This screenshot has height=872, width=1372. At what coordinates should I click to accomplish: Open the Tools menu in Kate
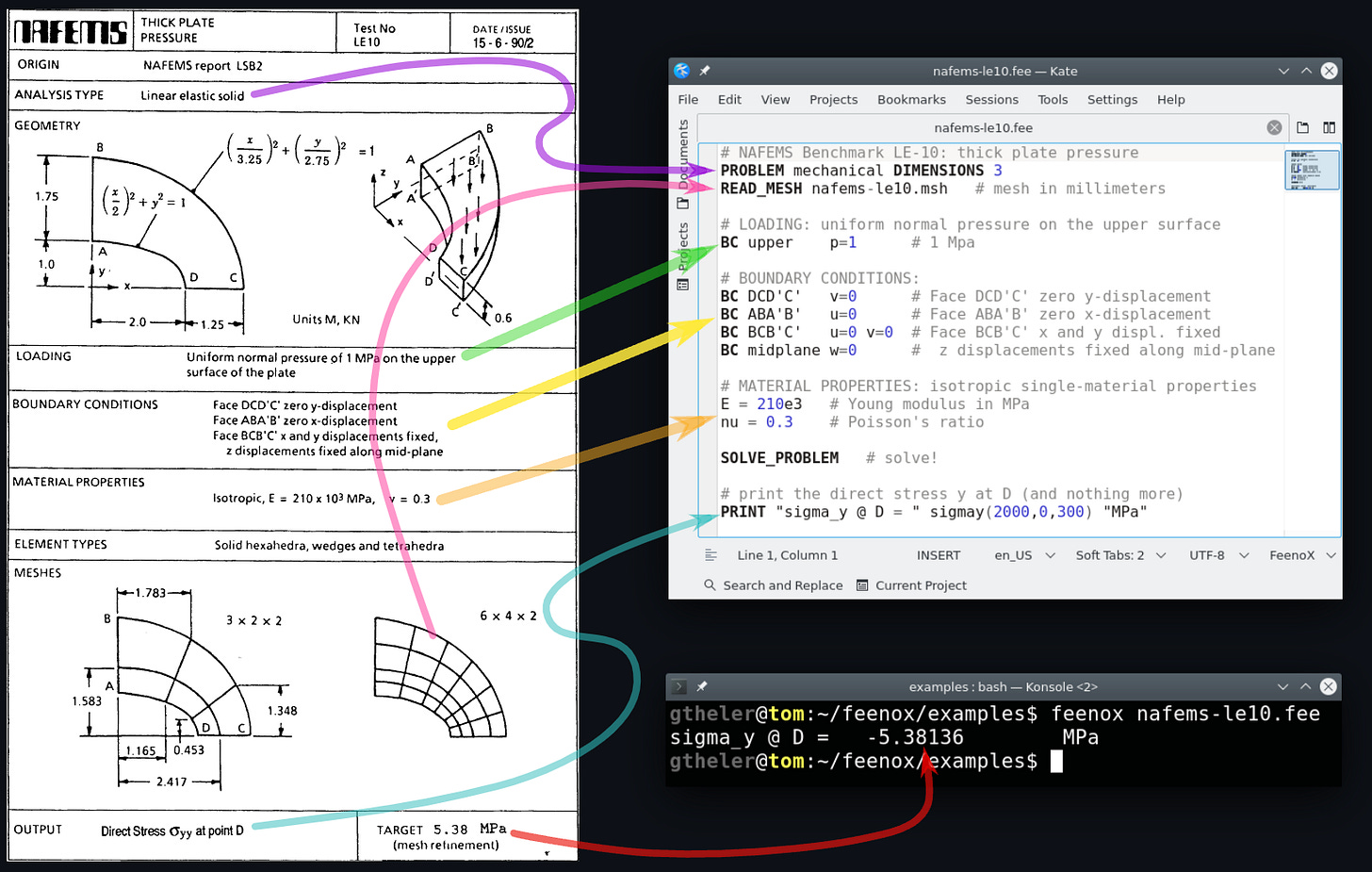[1053, 100]
